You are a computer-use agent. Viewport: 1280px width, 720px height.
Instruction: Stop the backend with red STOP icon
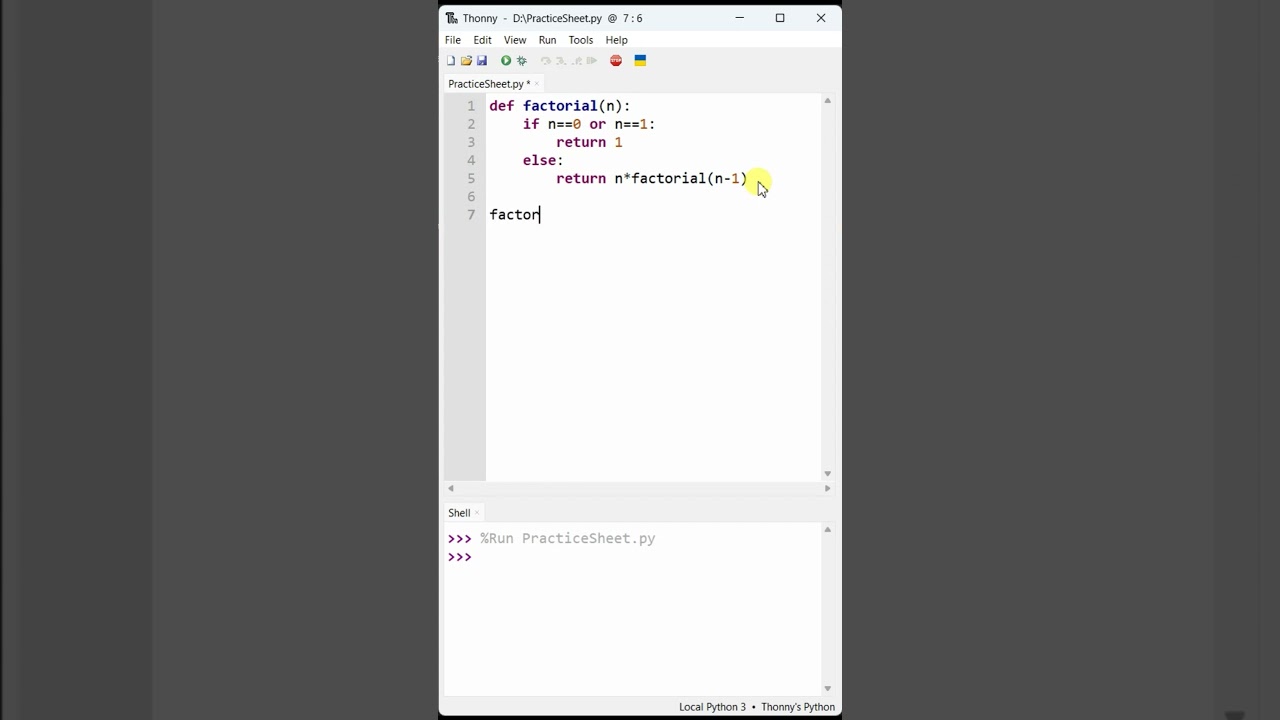(x=616, y=61)
